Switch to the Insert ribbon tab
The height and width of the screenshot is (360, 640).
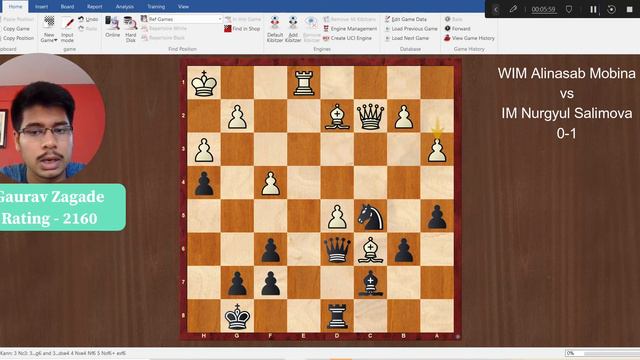point(41,7)
